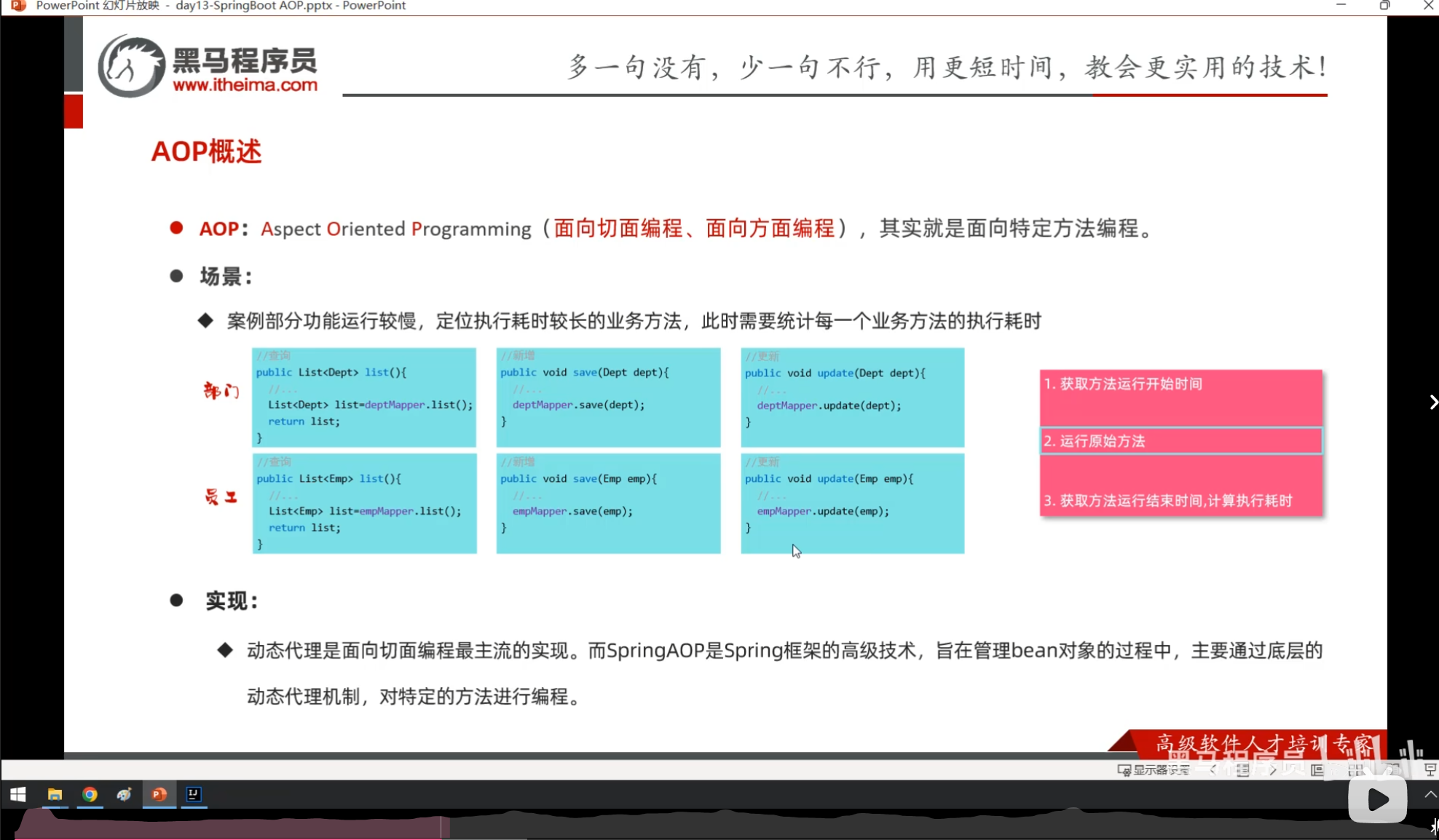Viewport: 1439px width, 840px height.
Task: Advance to the next slide arrow
Action: 1273,769
